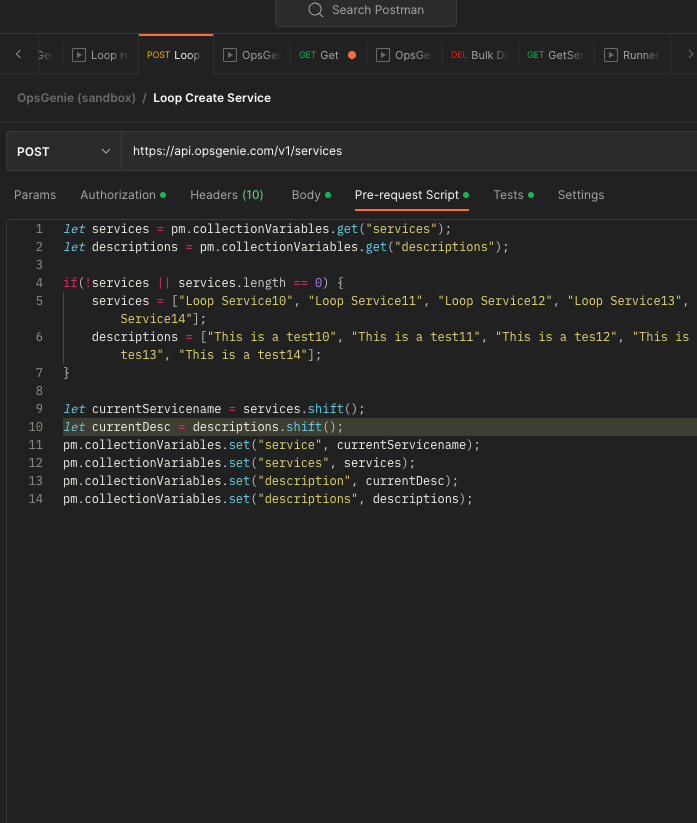Click line 12 set "services" code
This screenshot has width=697, height=823.
click(x=239, y=463)
